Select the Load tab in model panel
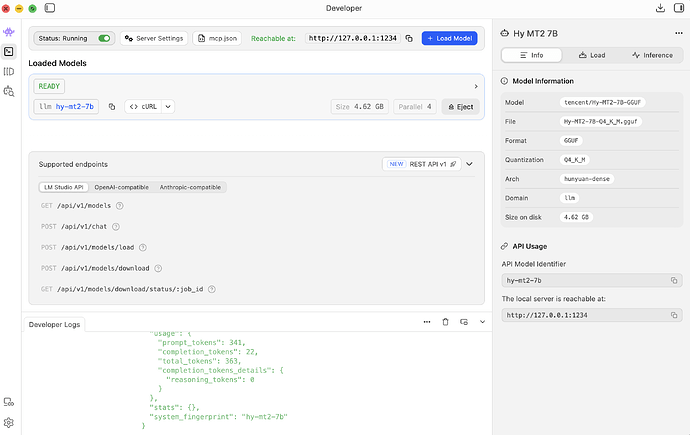 592,55
